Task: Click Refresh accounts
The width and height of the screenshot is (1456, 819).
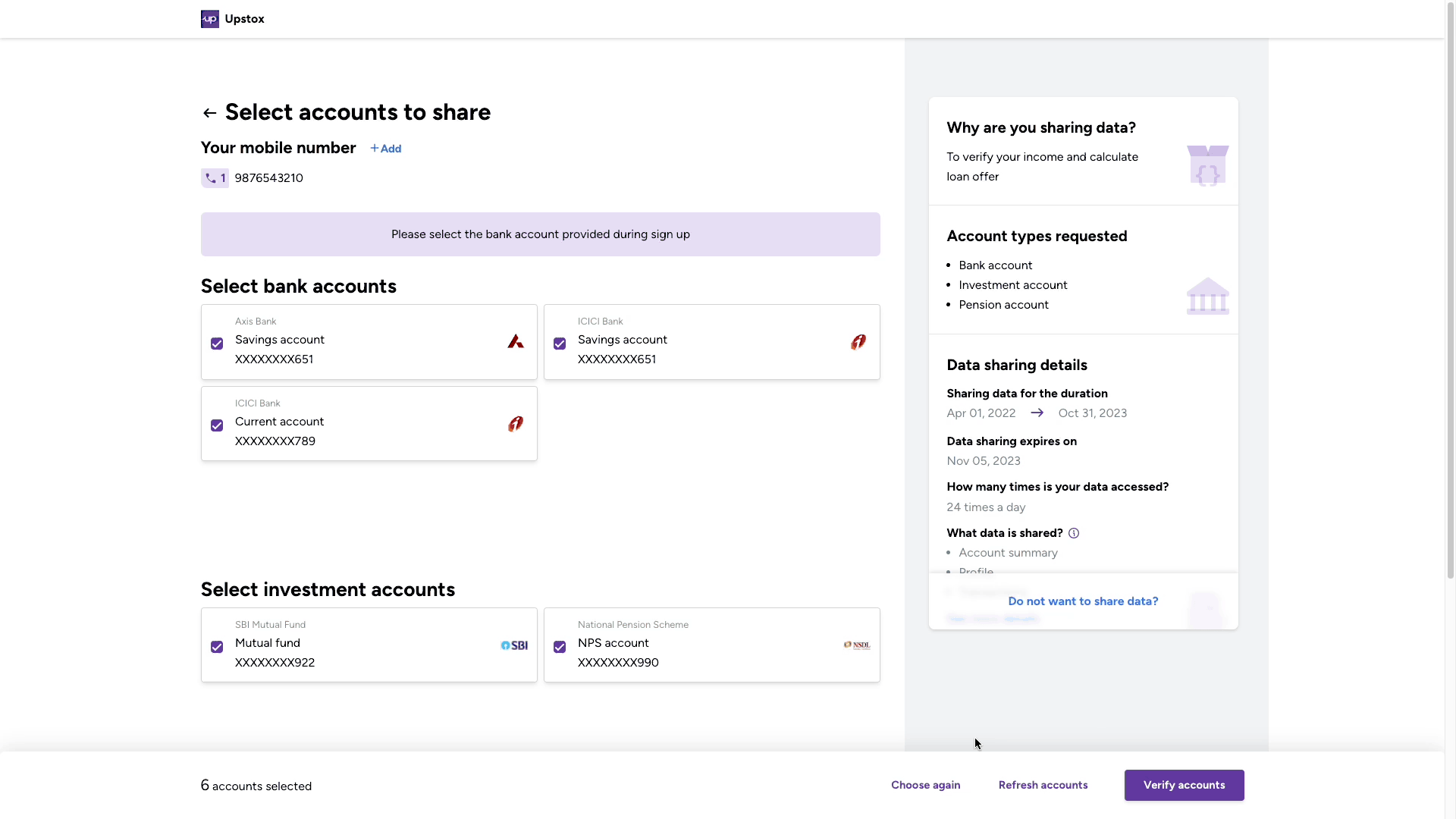Action: 1043,785
